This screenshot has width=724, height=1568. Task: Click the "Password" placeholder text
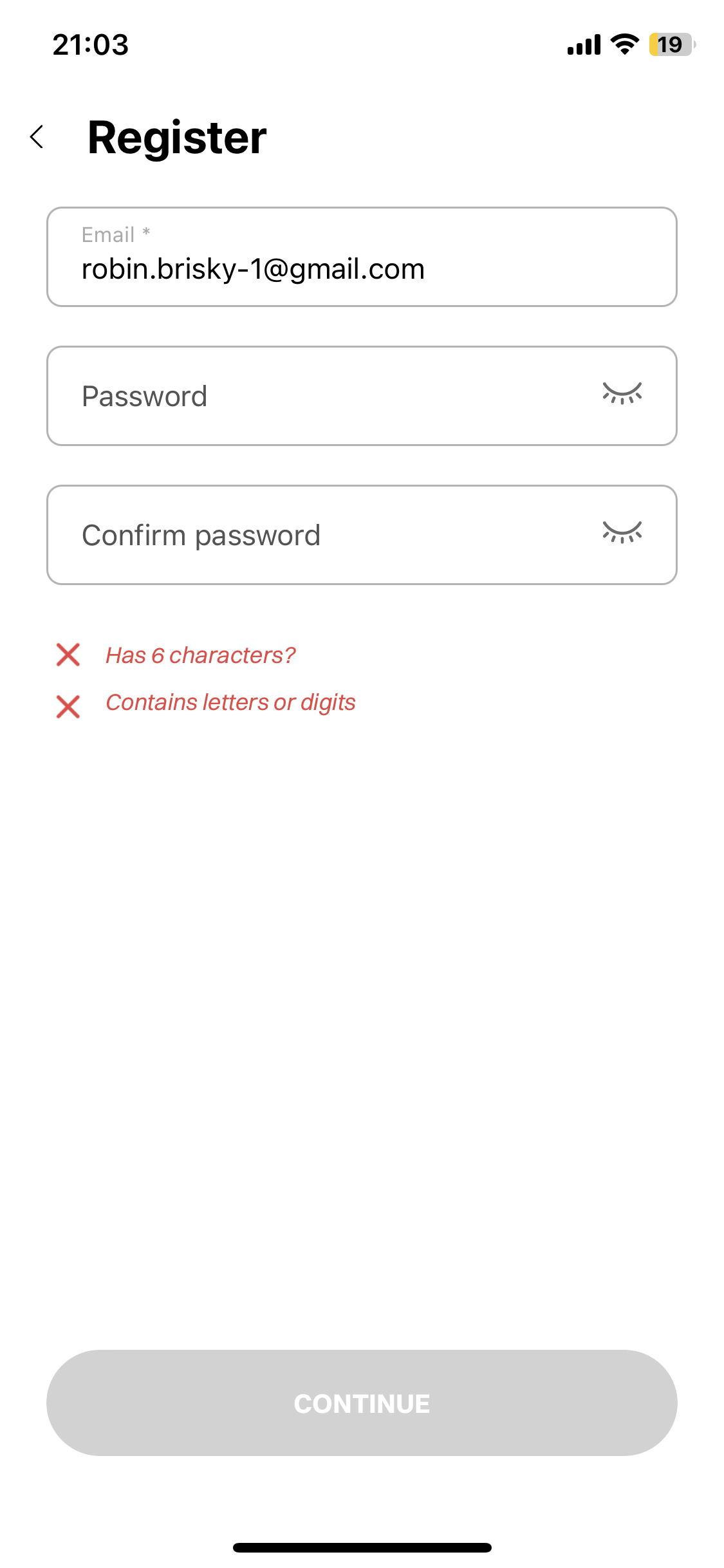coord(145,397)
